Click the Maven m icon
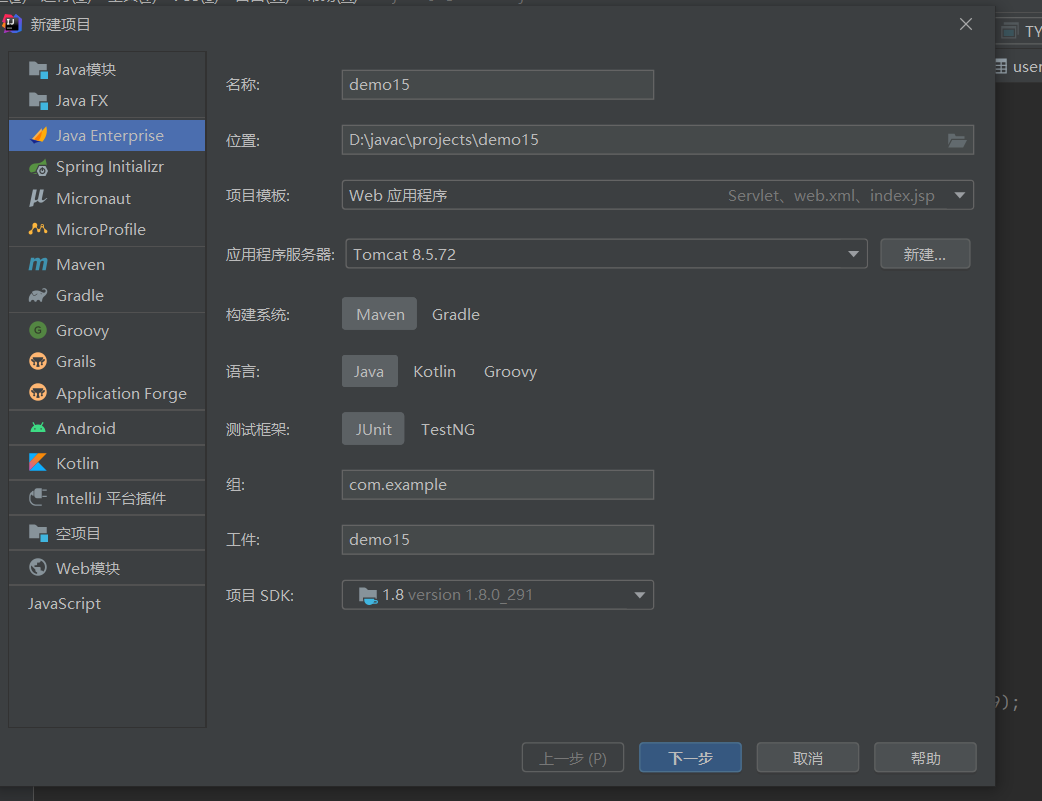 [38, 265]
